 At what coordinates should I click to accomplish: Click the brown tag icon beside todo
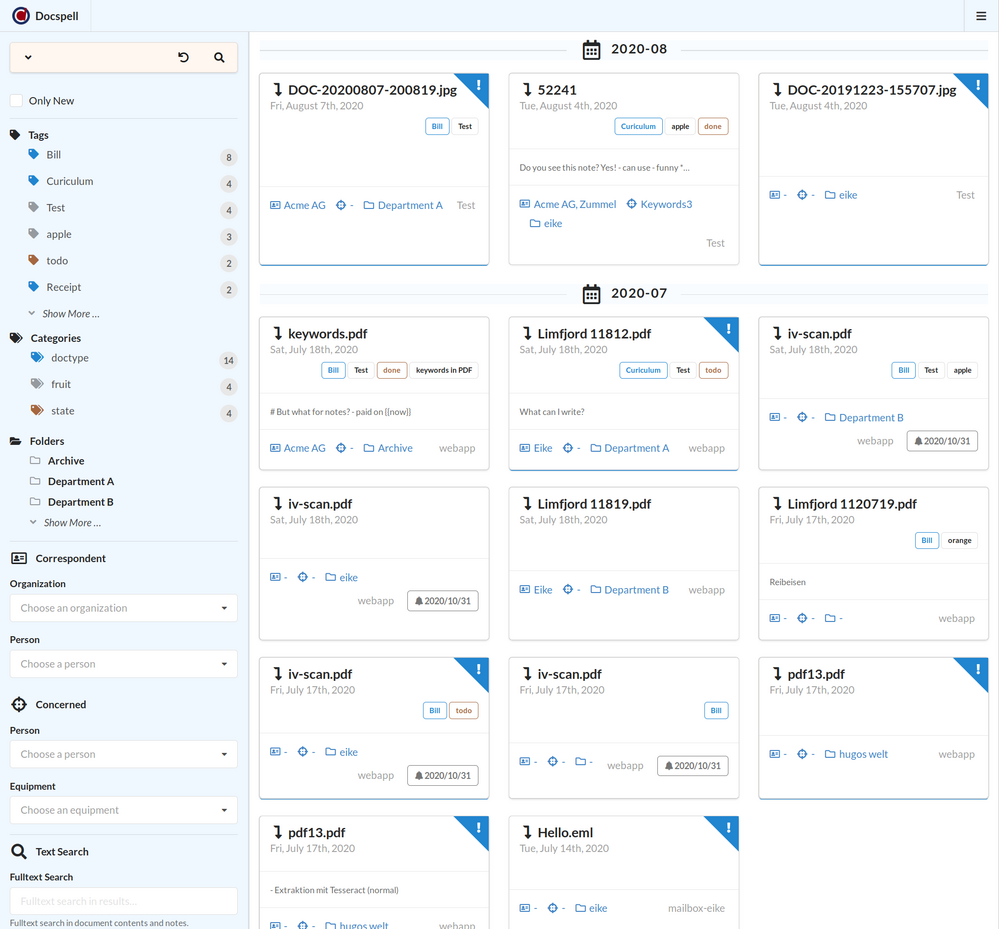34,261
